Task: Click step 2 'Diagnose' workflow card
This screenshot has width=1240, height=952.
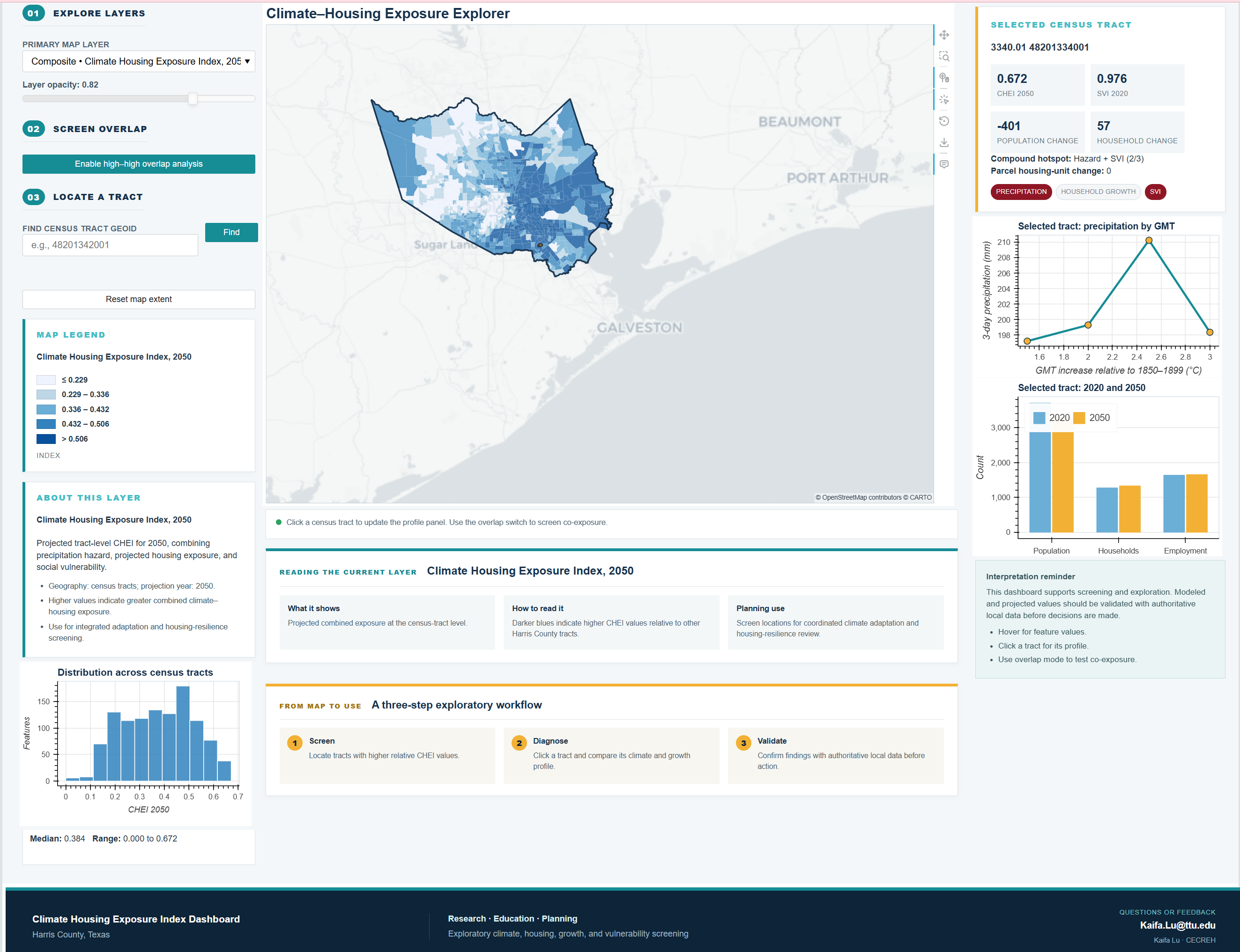Action: pos(611,755)
